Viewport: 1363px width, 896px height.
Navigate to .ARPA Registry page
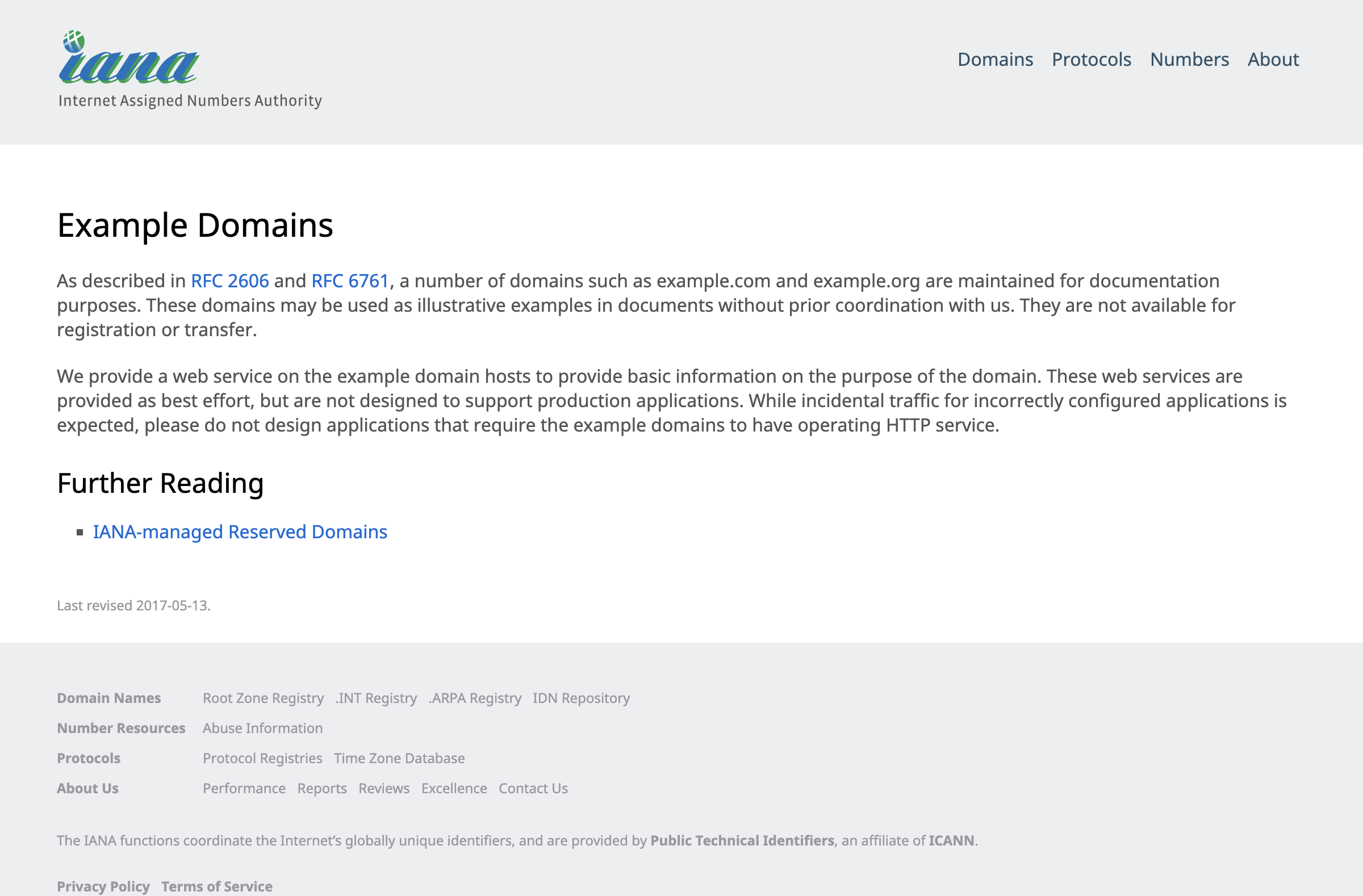tap(475, 698)
